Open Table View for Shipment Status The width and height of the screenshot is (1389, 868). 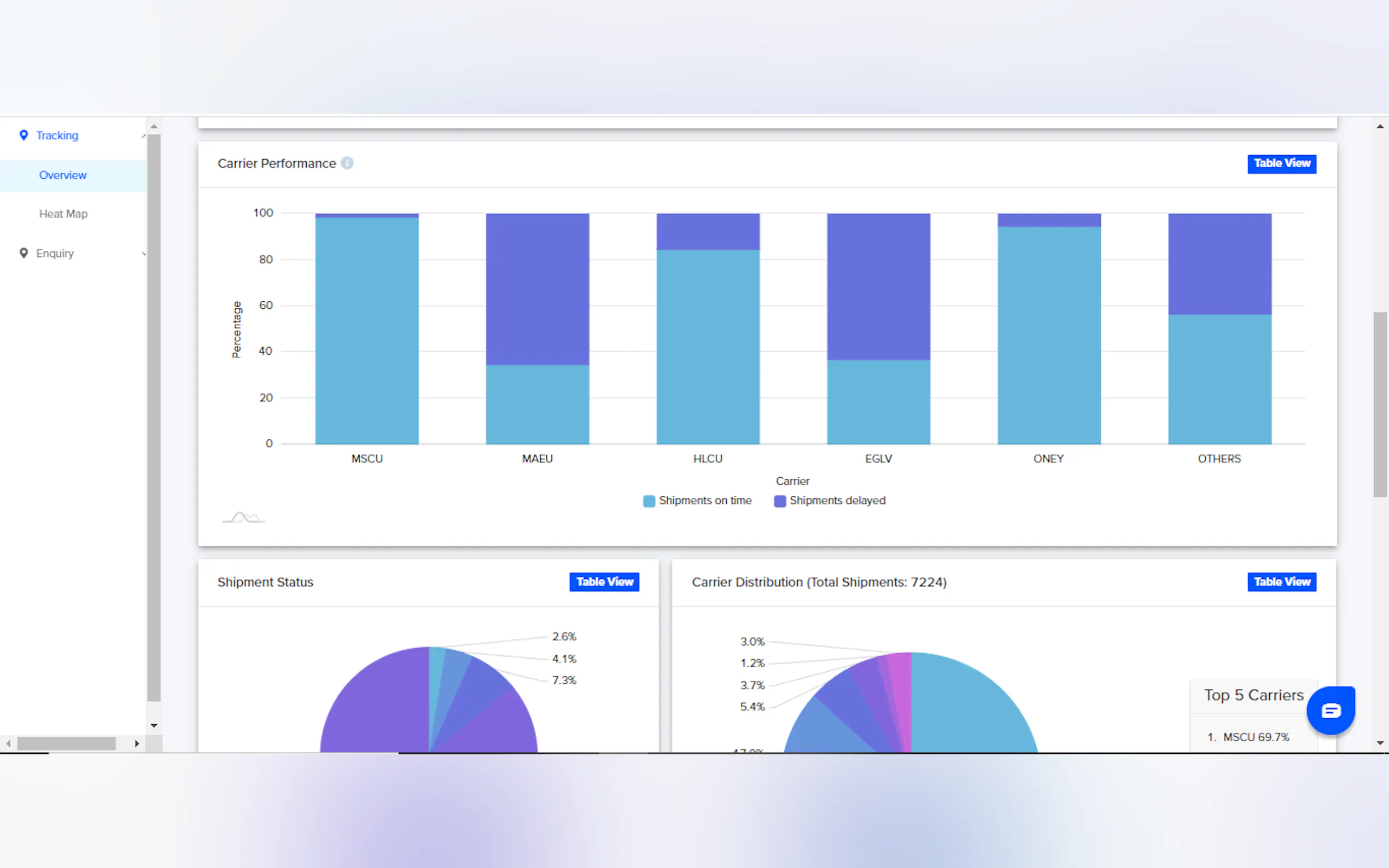604,582
